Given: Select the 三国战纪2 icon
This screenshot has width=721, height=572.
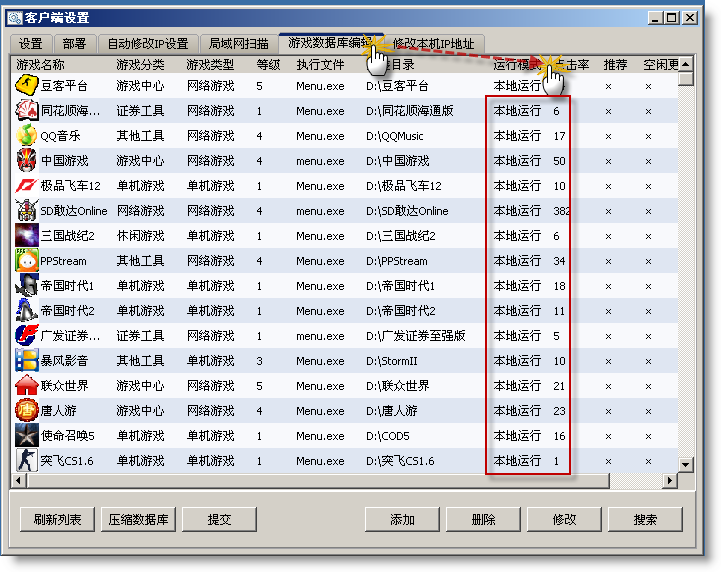Looking at the screenshot, I should tap(26, 235).
